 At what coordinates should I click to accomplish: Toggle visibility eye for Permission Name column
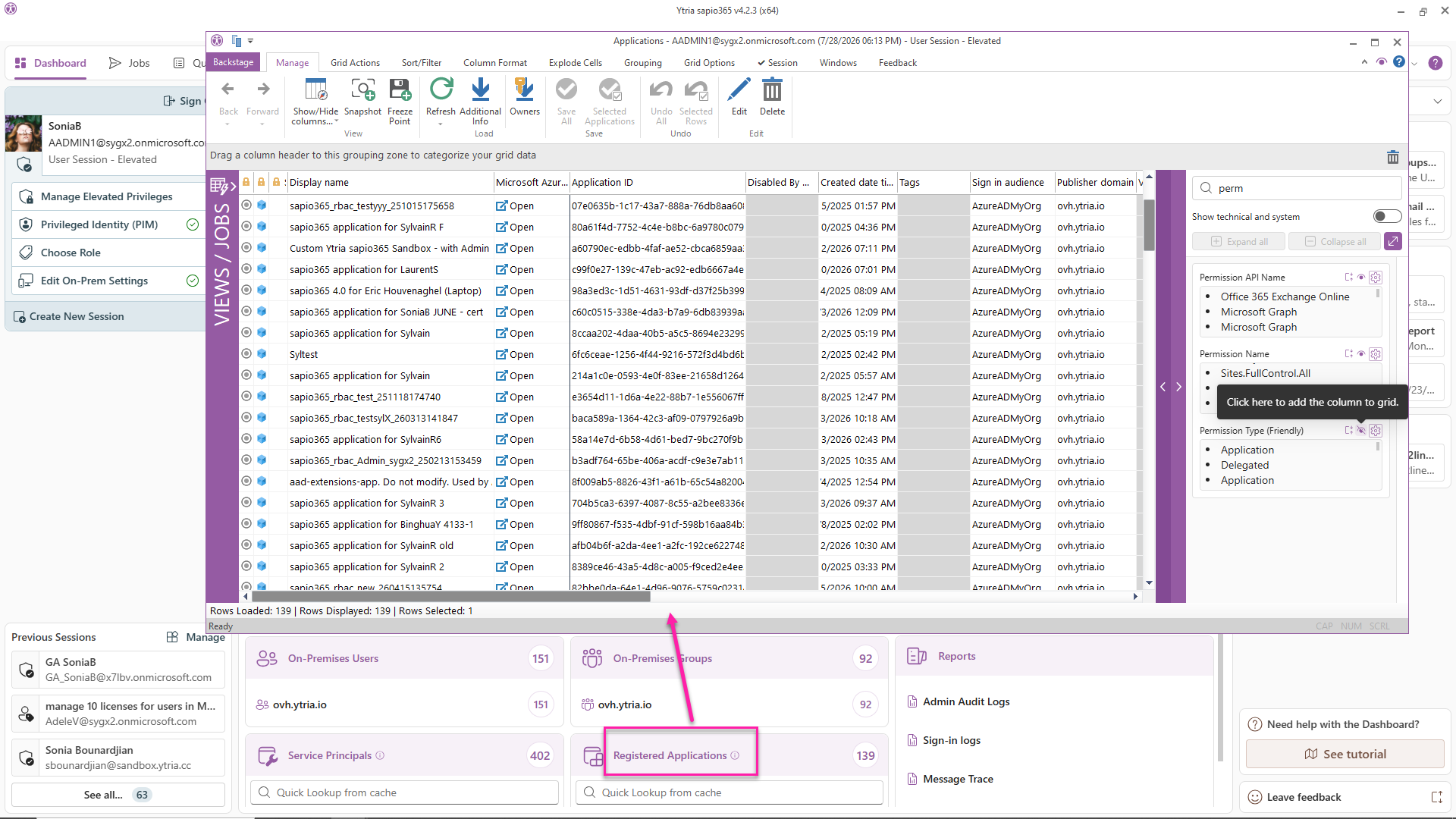tap(1362, 354)
